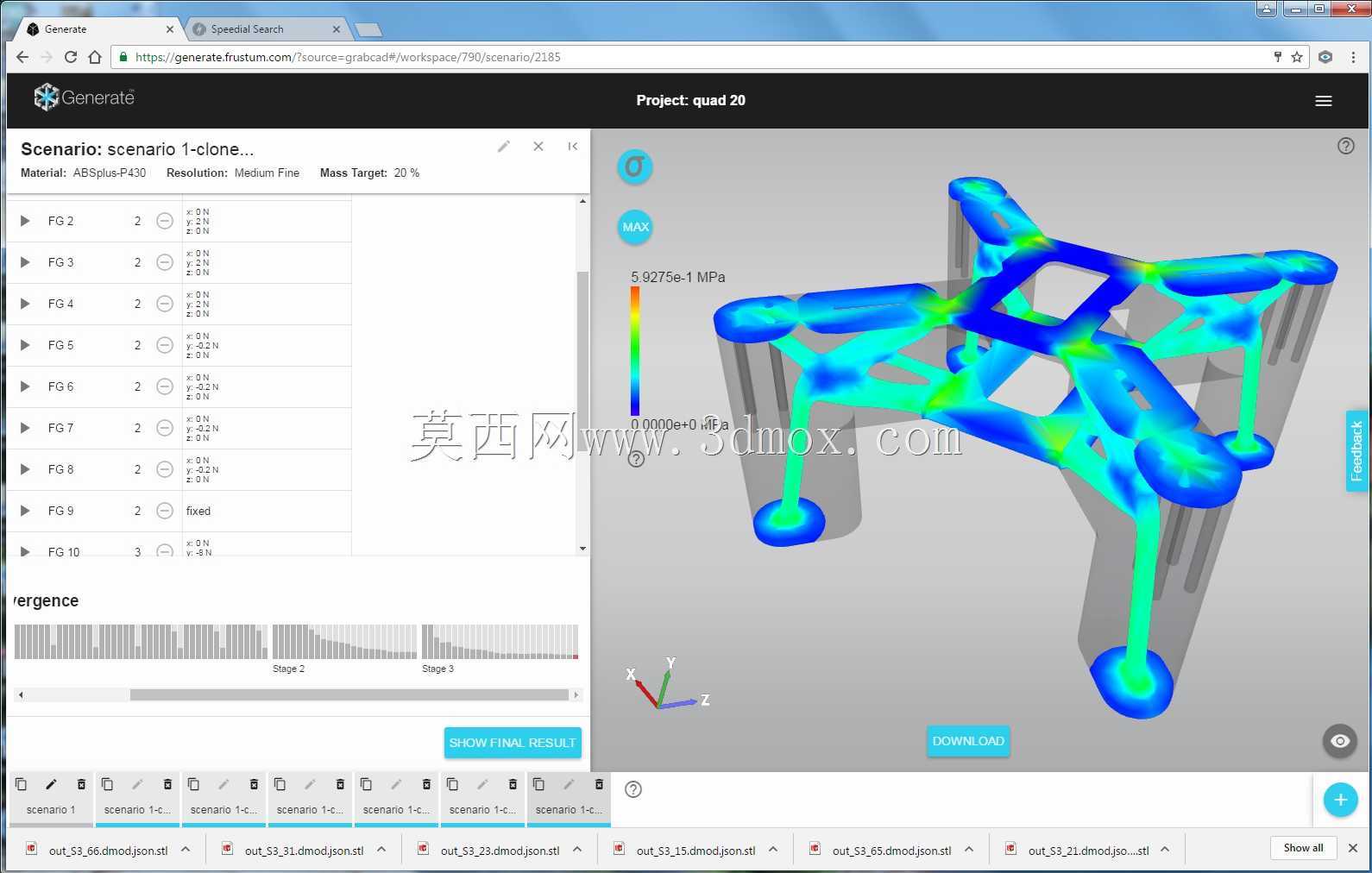Expand the FG 5 row

pyautogui.click(x=25, y=345)
